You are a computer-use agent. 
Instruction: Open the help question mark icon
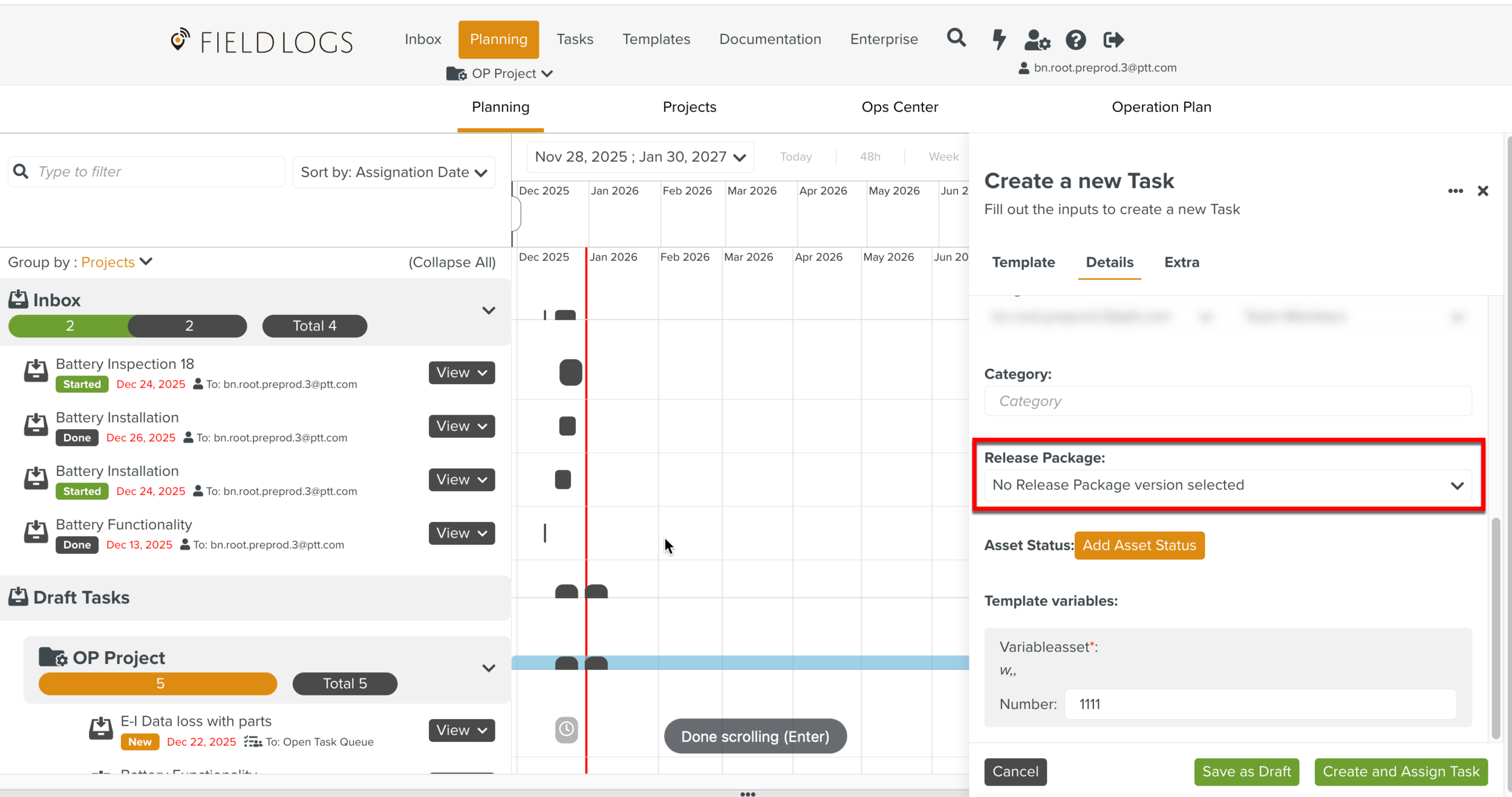tap(1075, 40)
